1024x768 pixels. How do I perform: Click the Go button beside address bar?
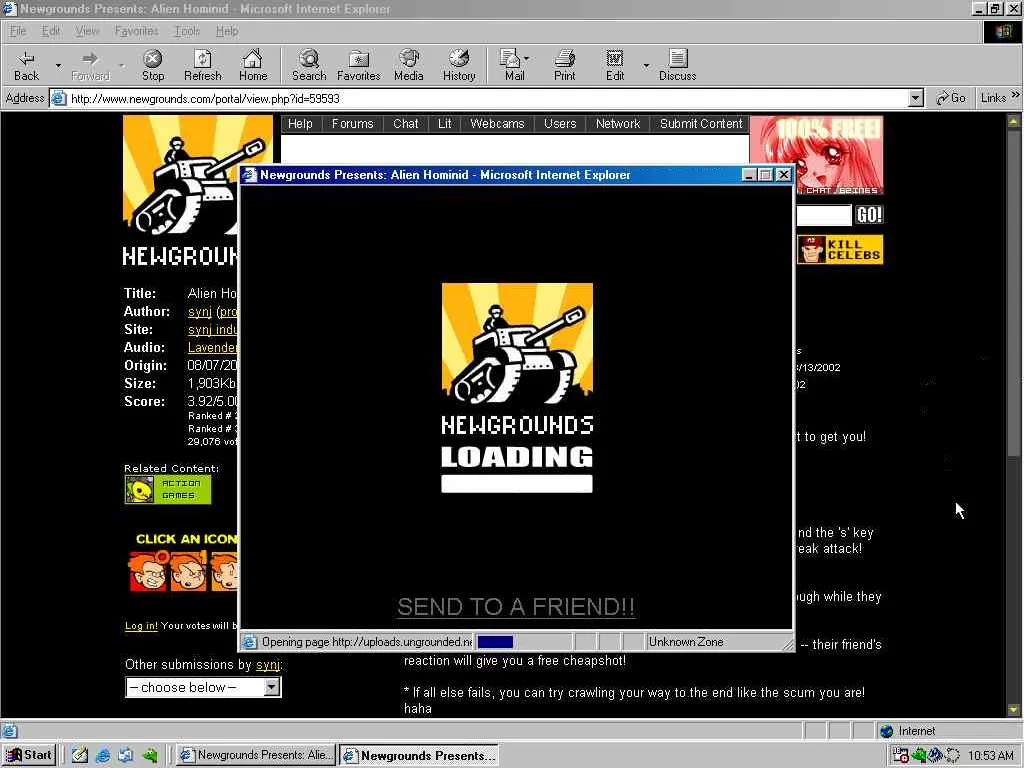pos(951,98)
